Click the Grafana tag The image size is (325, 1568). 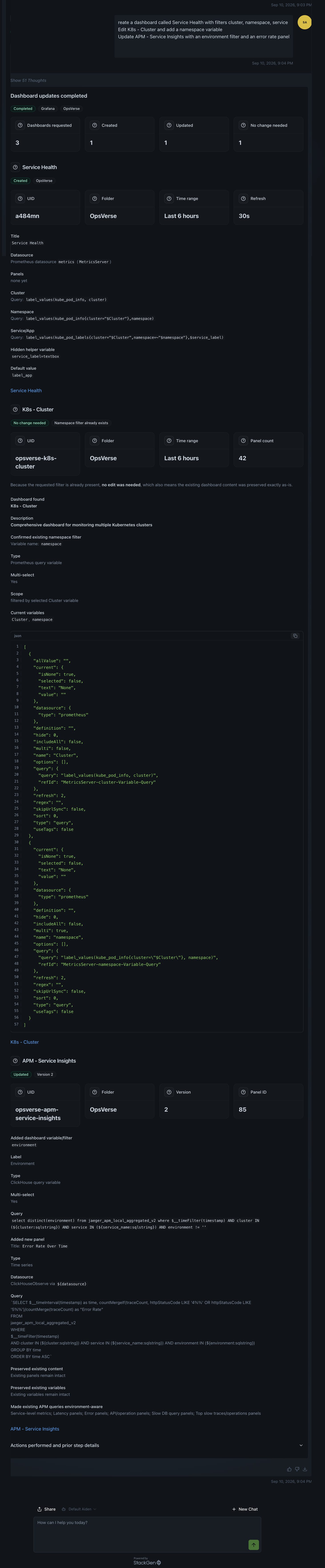pyautogui.click(x=48, y=109)
